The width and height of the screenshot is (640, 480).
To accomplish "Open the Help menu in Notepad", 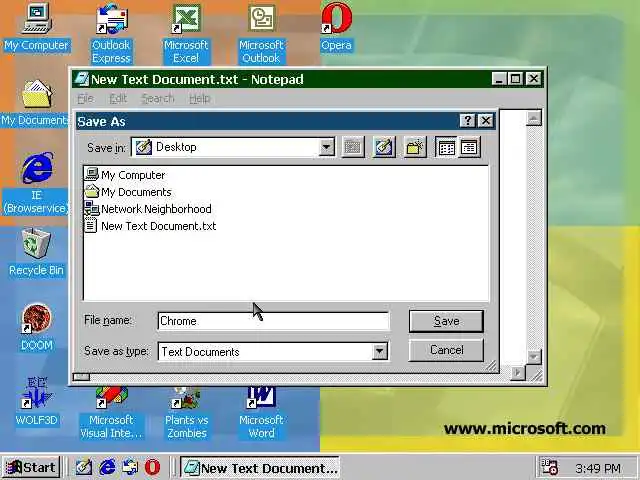I will point(200,98).
